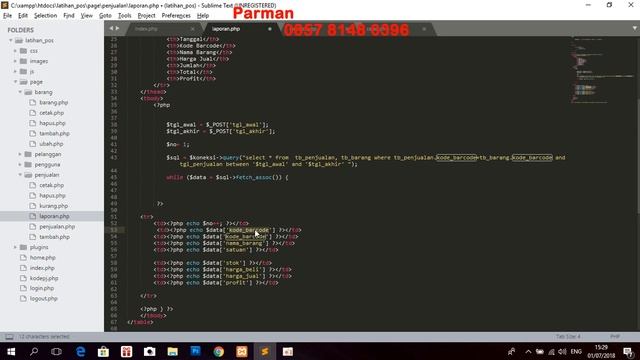Open the File menu
The width and height of the screenshot is (640, 360).
point(7,16)
